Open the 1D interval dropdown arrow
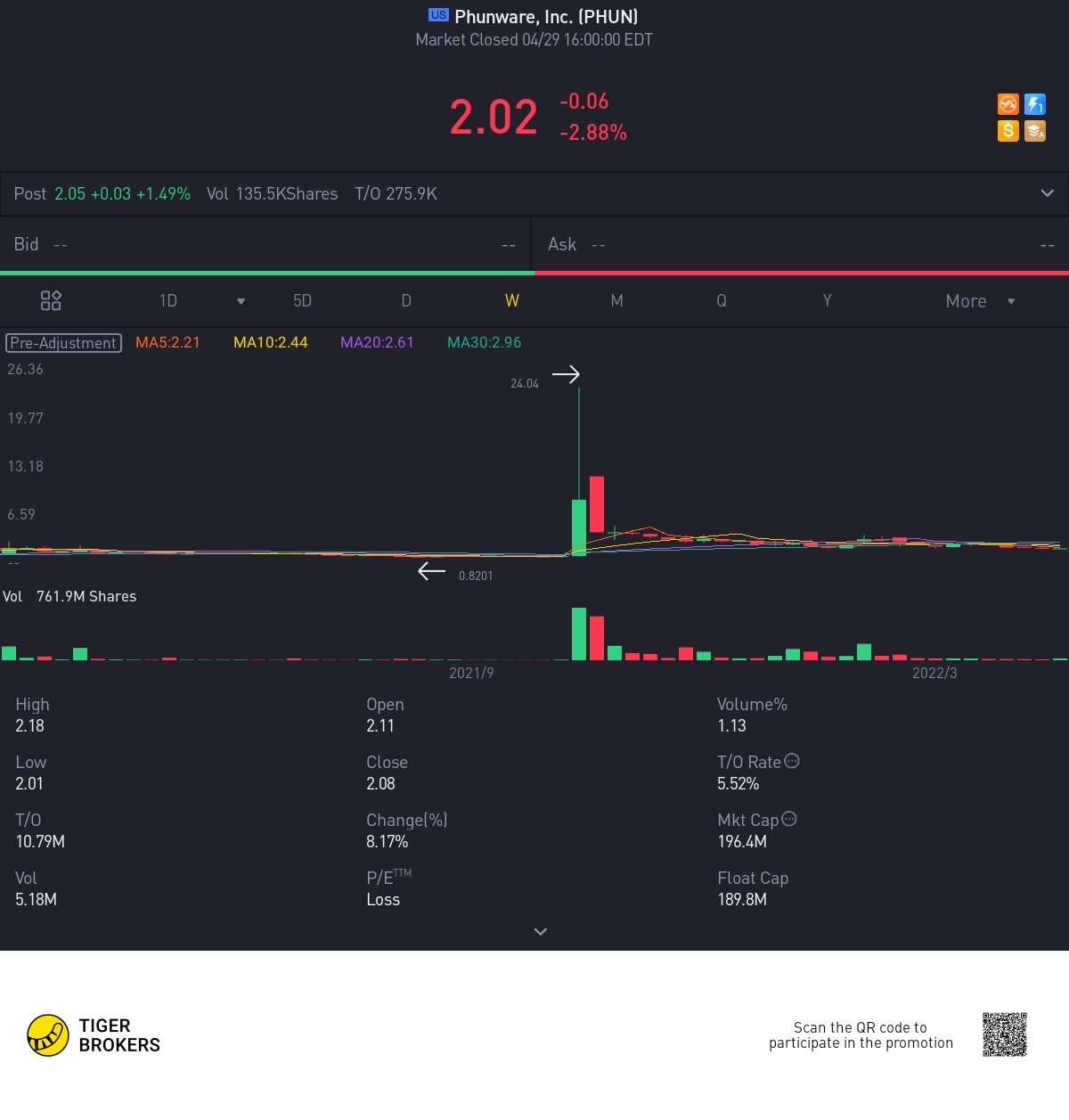 pyautogui.click(x=241, y=301)
